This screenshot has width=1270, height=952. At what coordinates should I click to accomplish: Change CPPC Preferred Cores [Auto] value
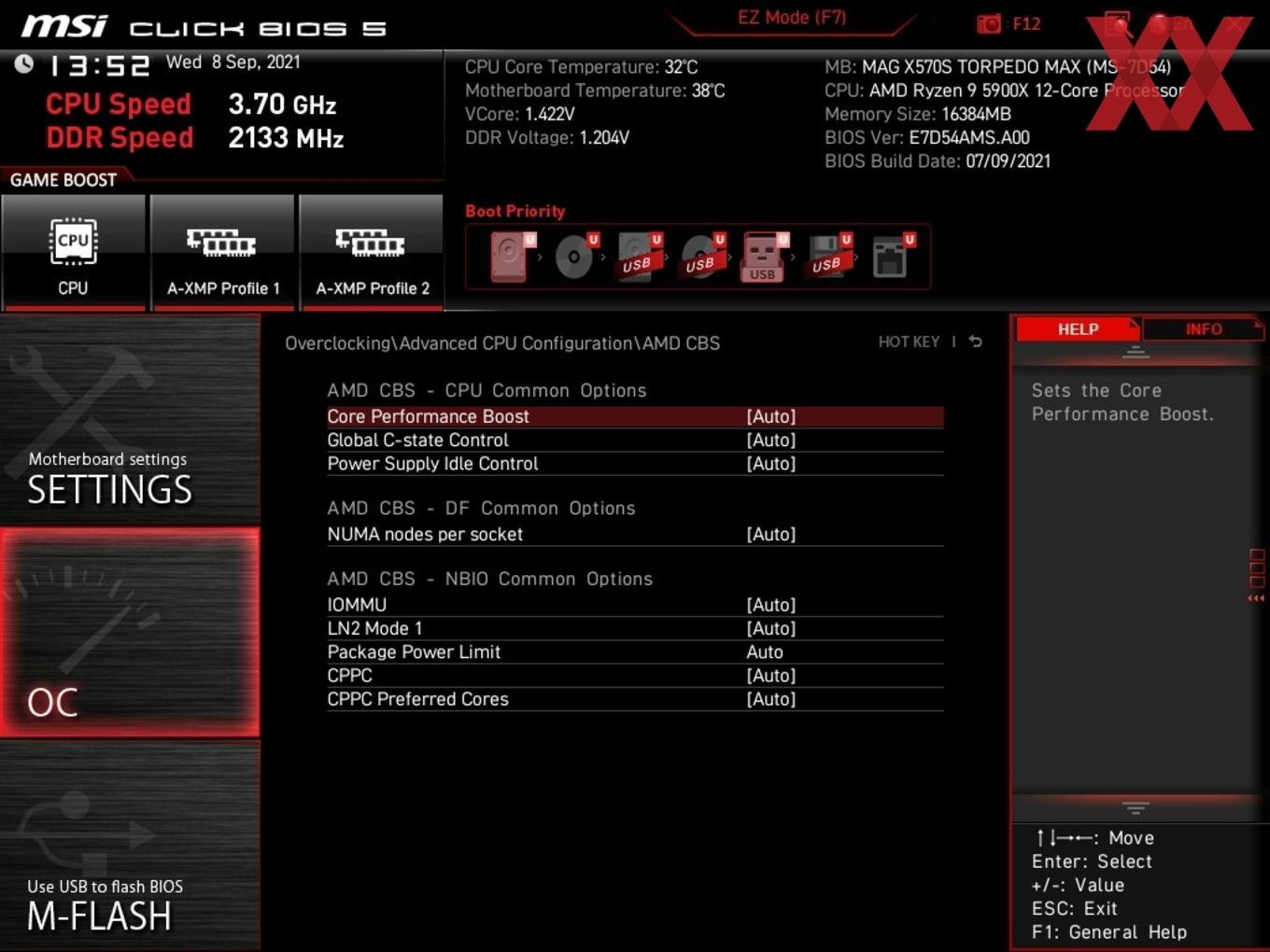(x=635, y=699)
